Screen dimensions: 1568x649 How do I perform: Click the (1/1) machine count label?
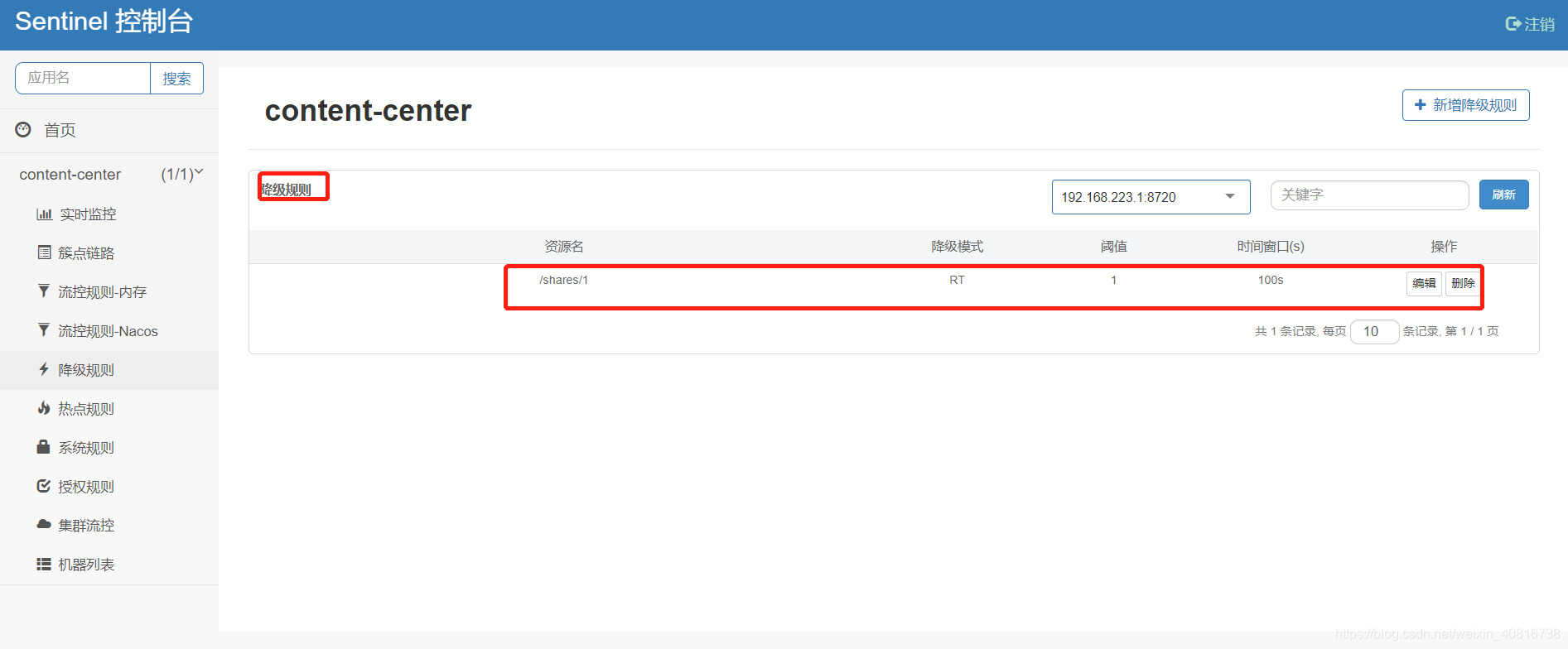click(177, 174)
